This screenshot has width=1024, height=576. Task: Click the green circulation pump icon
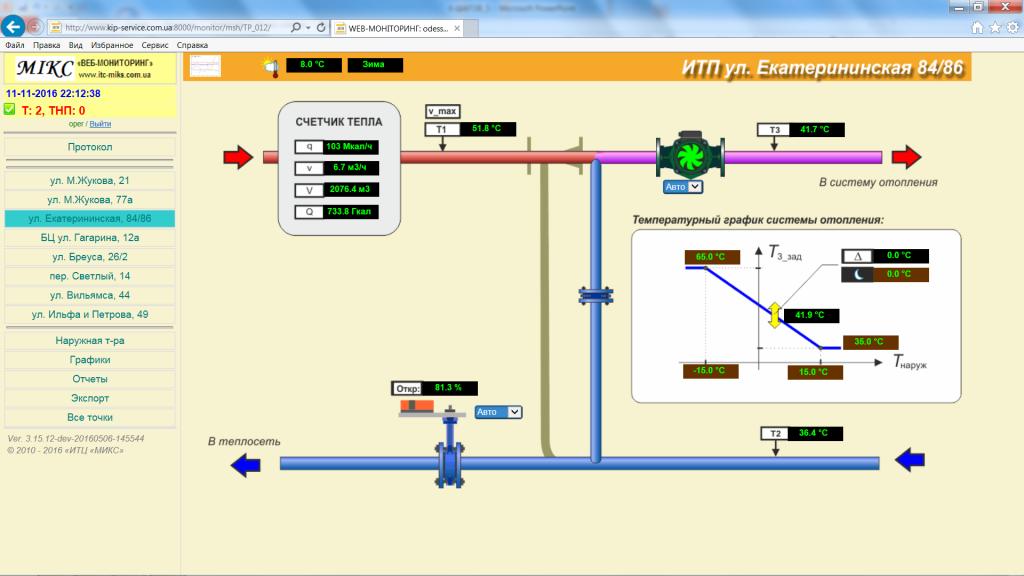coord(684,157)
